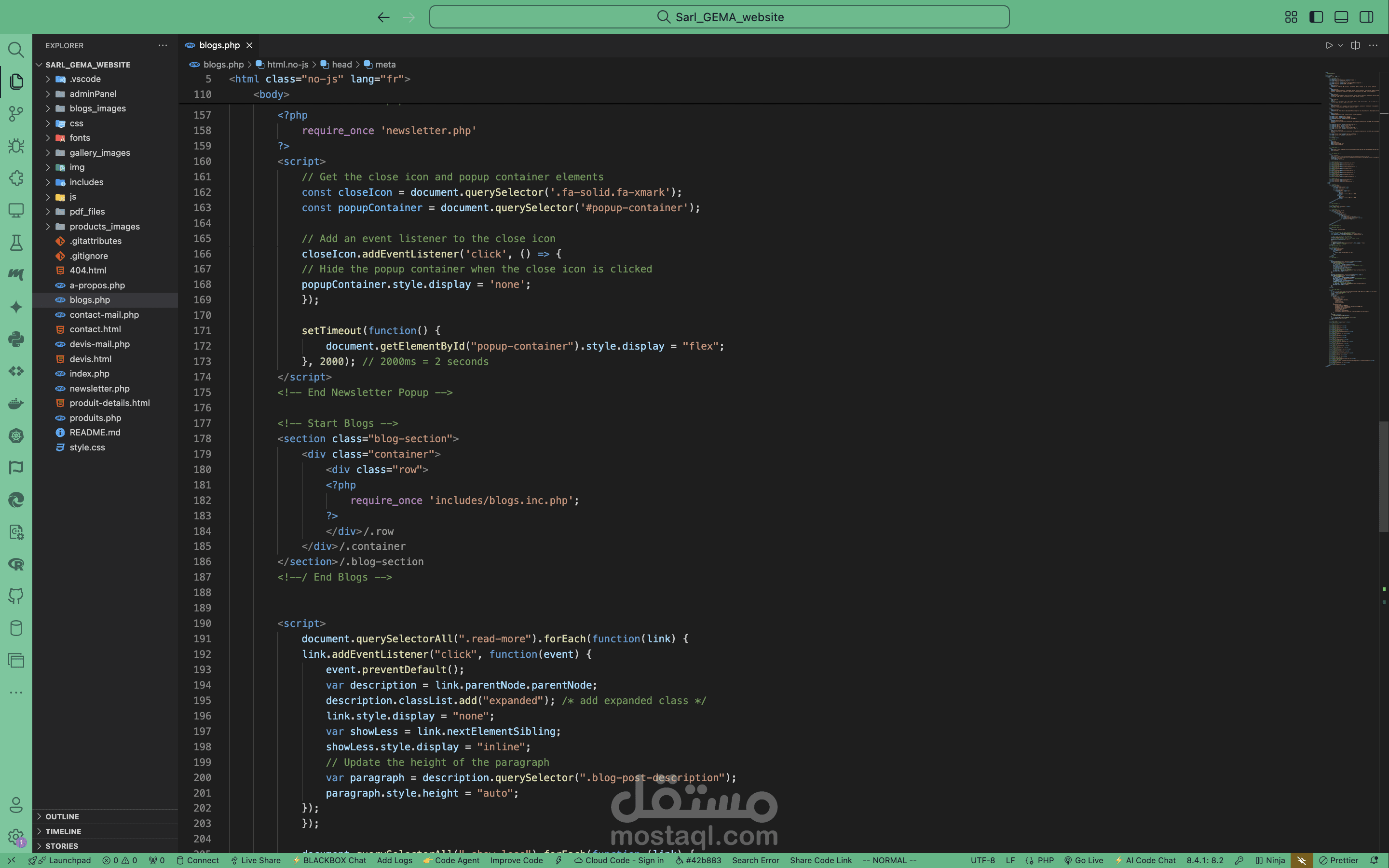Open the Docker whale view
Image resolution: width=1389 pixels, height=868 pixels.
16,404
